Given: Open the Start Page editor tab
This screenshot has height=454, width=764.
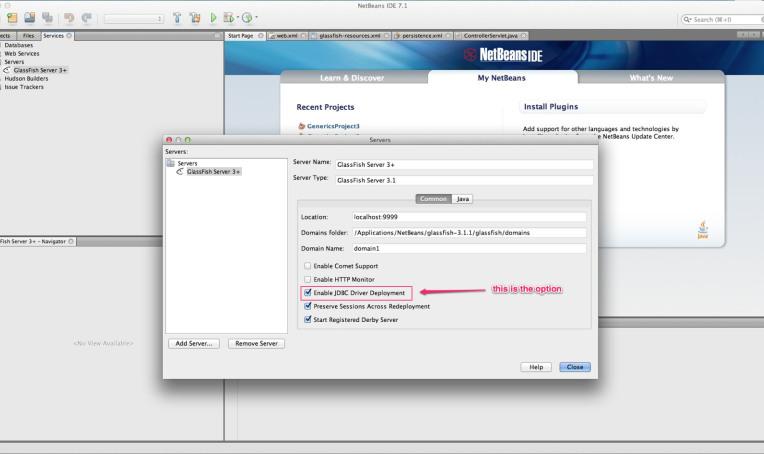Looking at the screenshot, I should 241,36.
